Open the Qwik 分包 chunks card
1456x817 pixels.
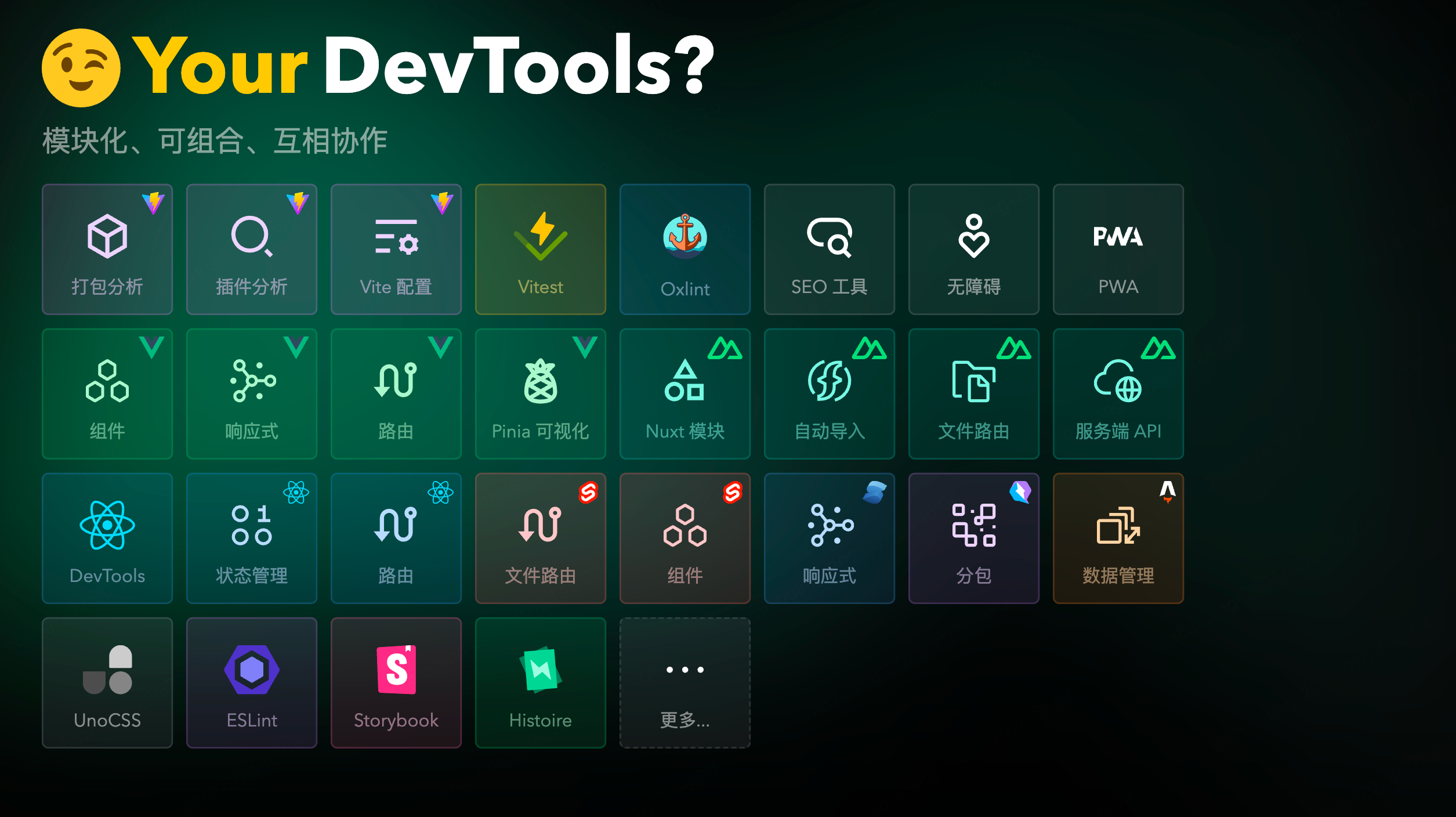point(974,538)
